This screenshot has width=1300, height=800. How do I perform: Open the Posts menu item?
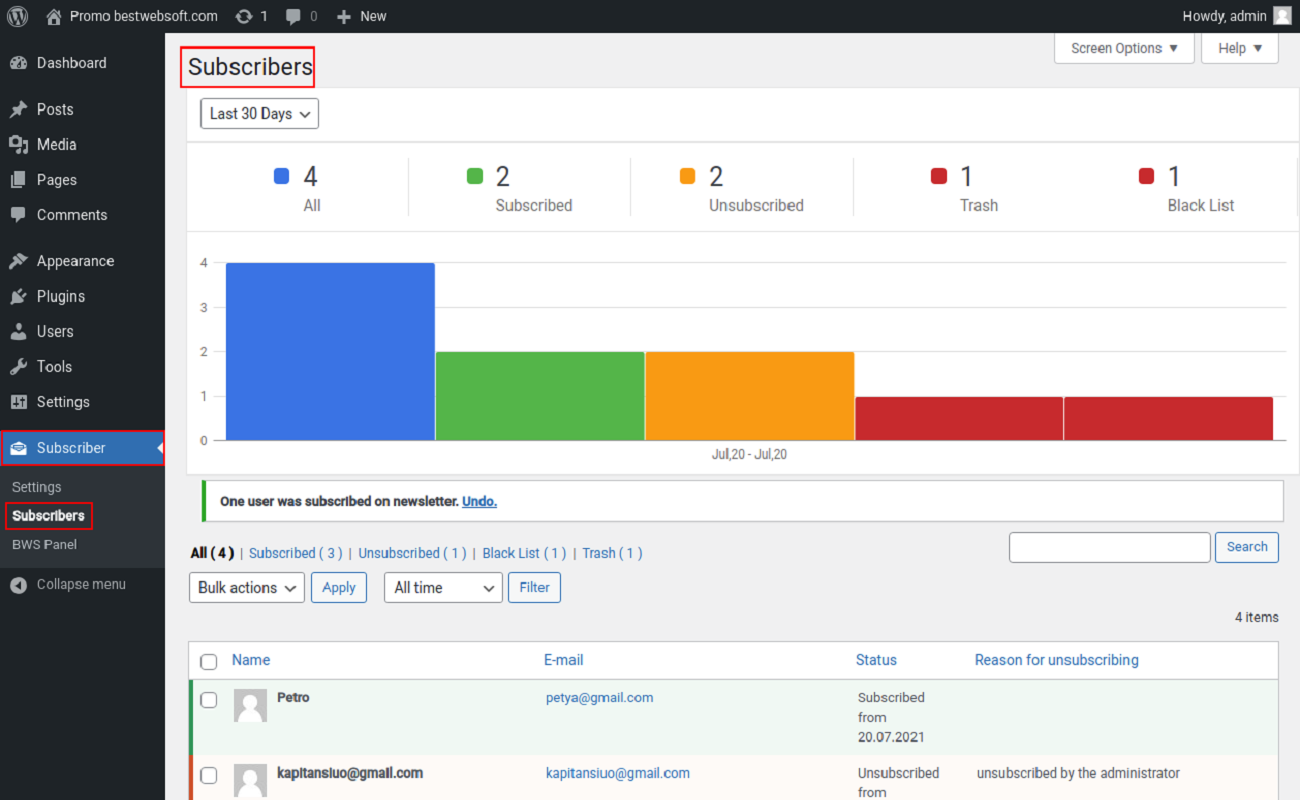[82, 109]
